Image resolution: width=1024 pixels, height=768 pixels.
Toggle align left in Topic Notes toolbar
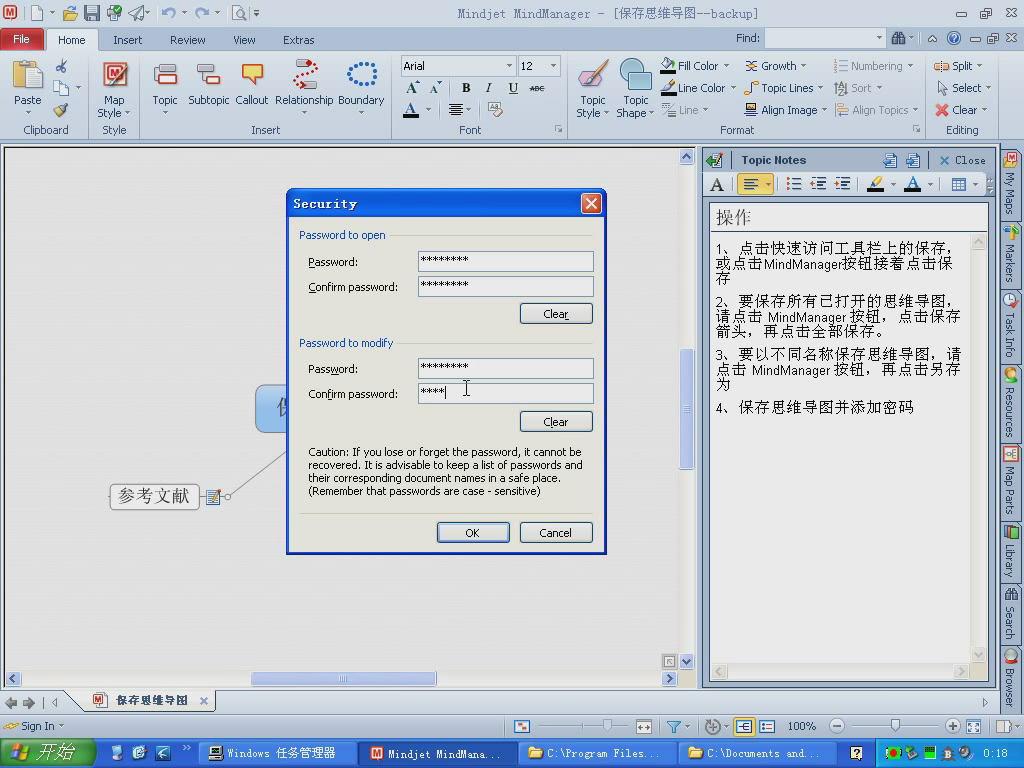click(750, 184)
